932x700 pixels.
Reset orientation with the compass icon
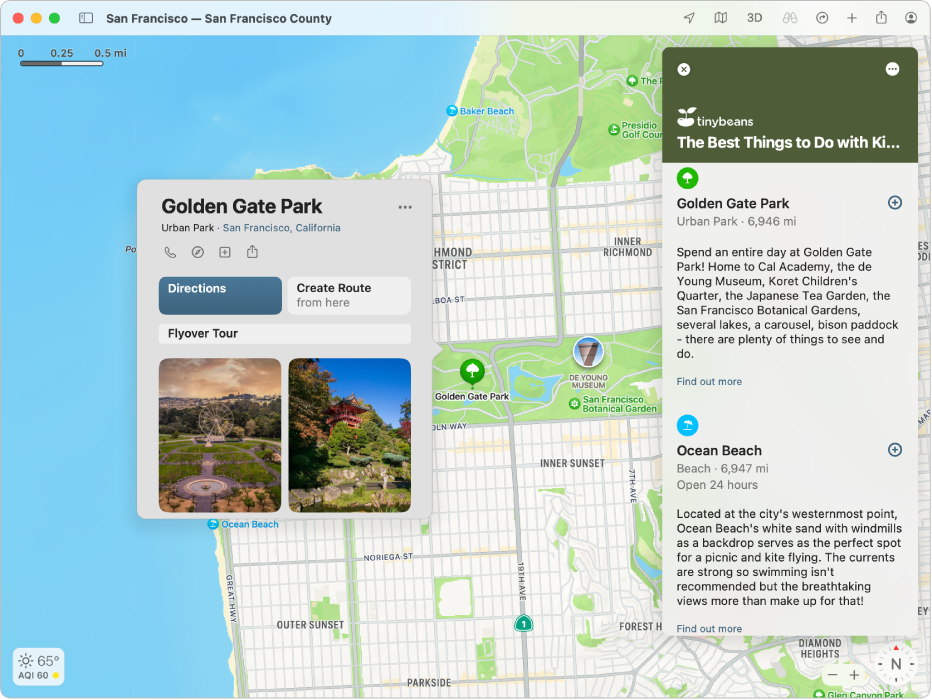tap(896, 663)
